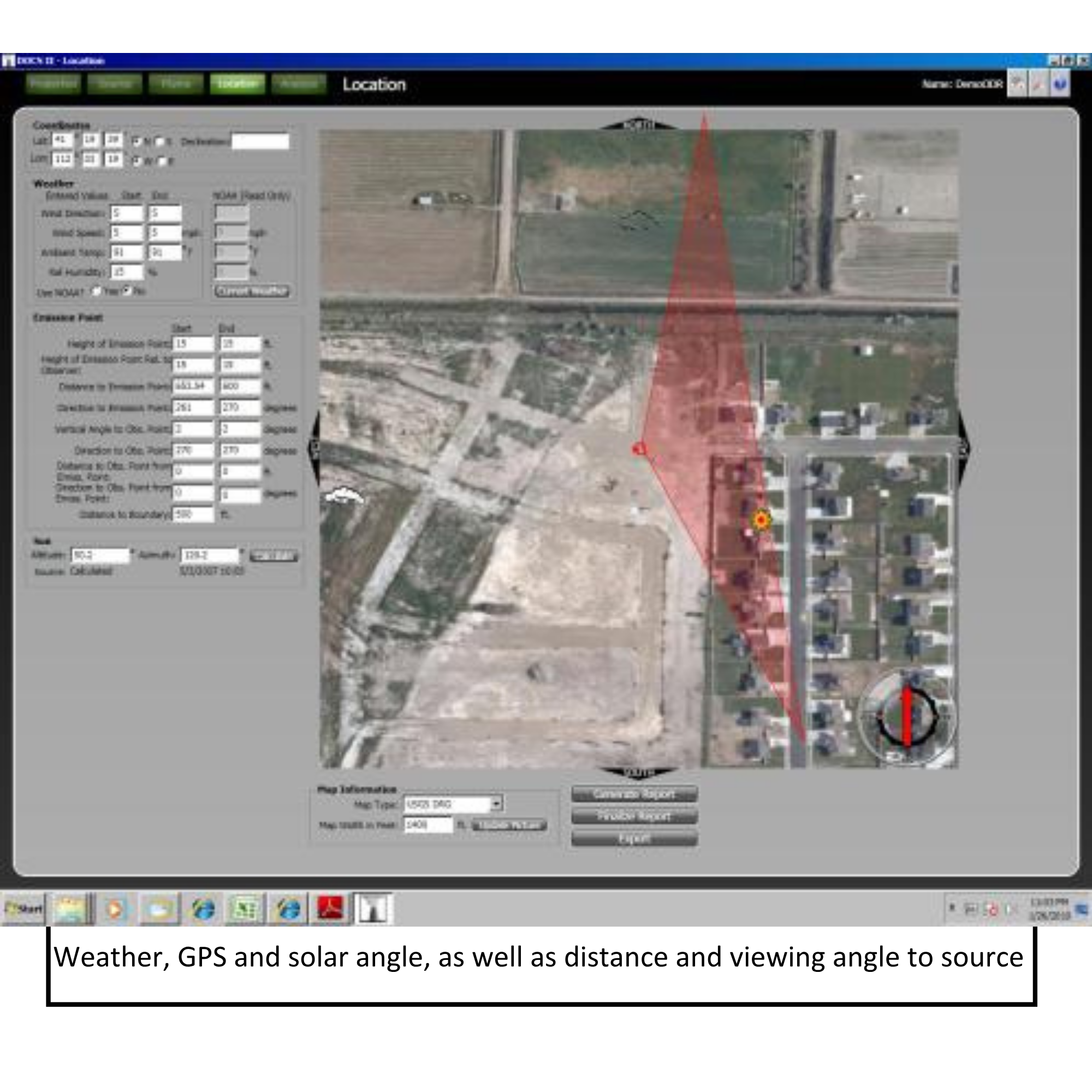The height and width of the screenshot is (1092, 1092).
Task: Open first Internet Explorer taskbar icon
Action: (204, 909)
